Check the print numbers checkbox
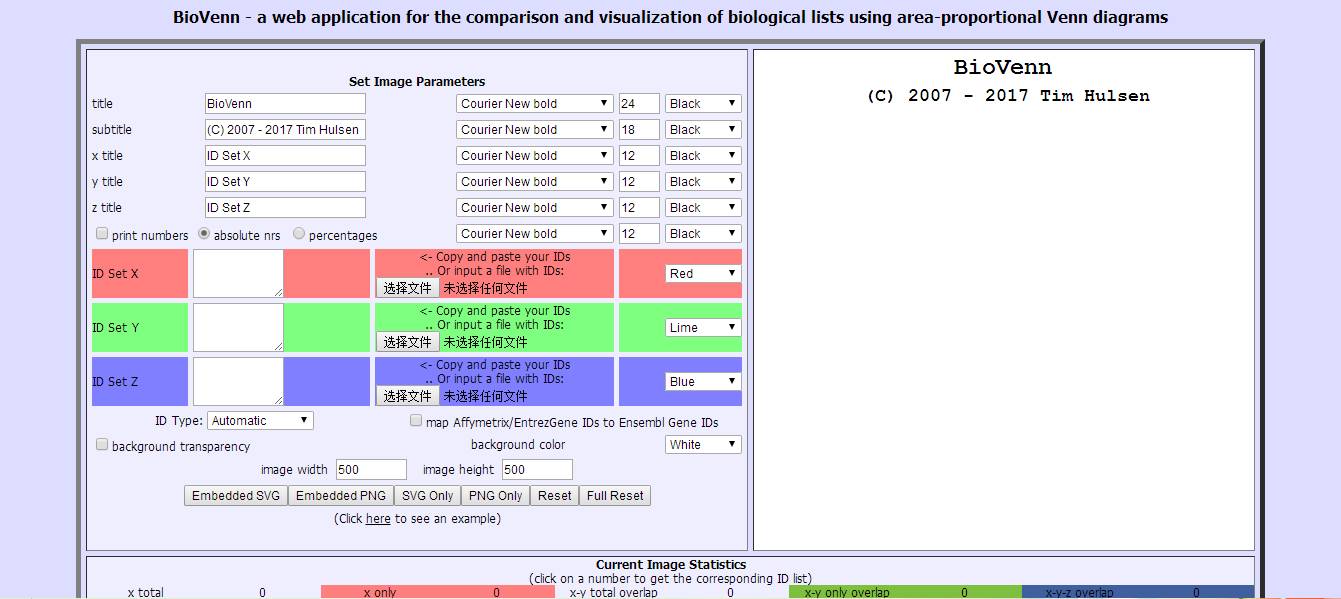Screen dimensions: 1341x599 [x=102, y=233]
